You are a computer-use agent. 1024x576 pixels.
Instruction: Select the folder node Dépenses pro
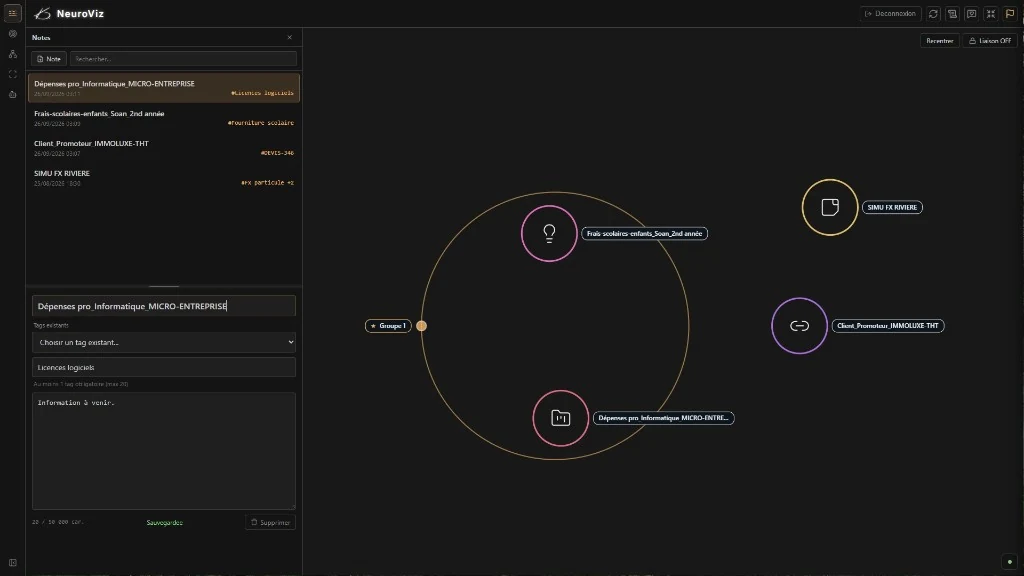click(560, 418)
